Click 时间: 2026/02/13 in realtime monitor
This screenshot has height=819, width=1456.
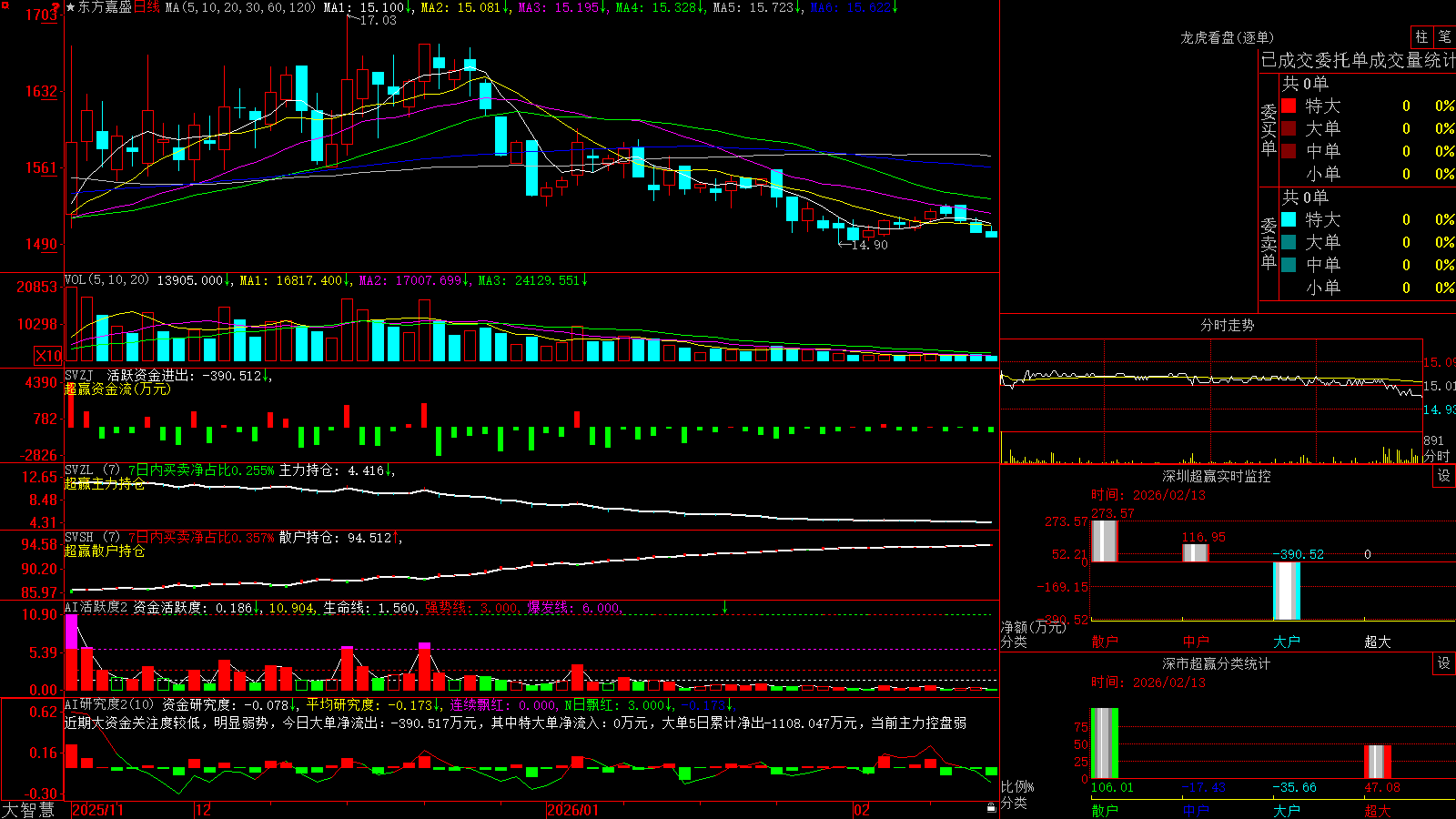(1148, 495)
